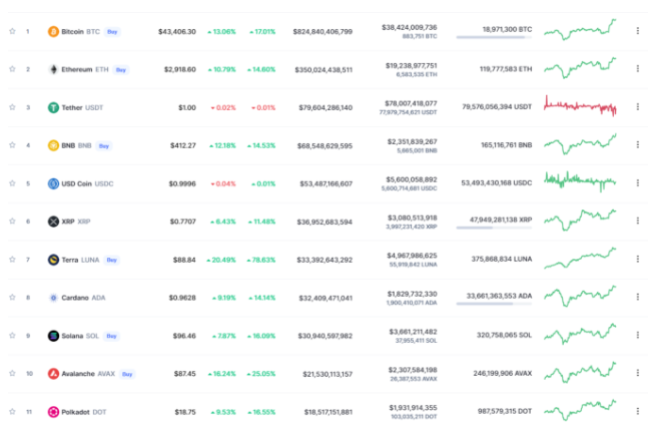The height and width of the screenshot is (430, 661).
Task: Click the BNB yellow logo icon
Action: click(53, 145)
